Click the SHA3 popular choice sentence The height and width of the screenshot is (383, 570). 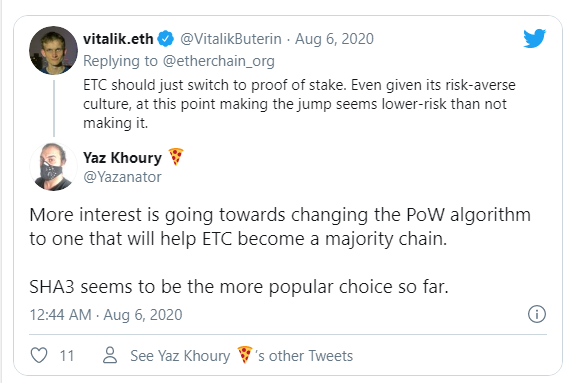239,287
